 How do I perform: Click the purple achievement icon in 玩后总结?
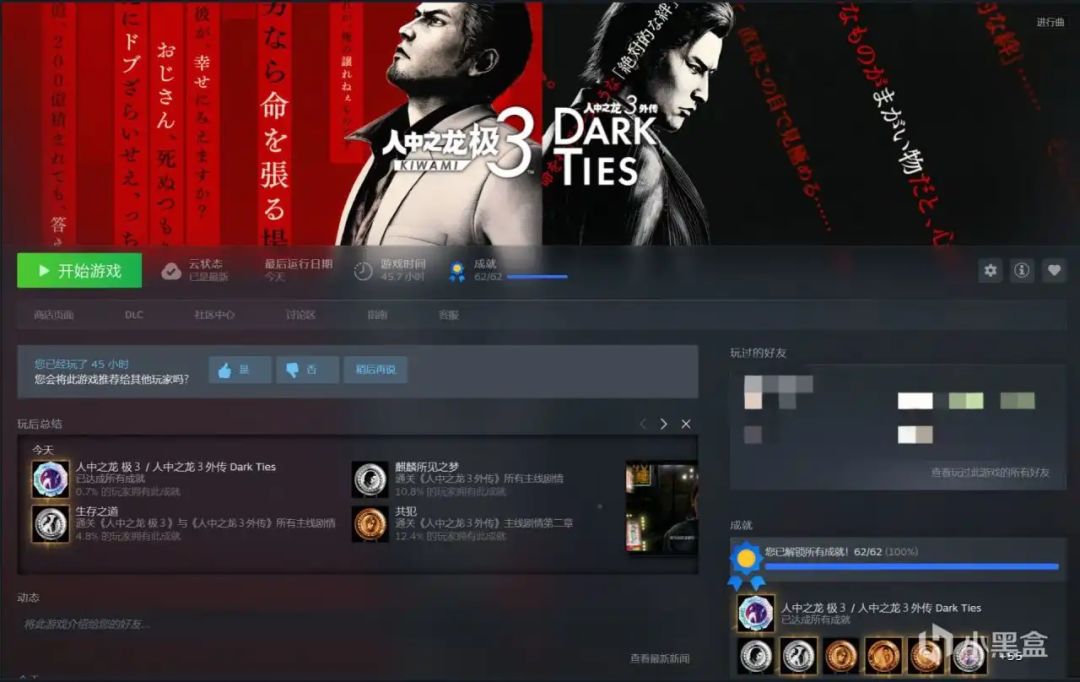pos(50,479)
